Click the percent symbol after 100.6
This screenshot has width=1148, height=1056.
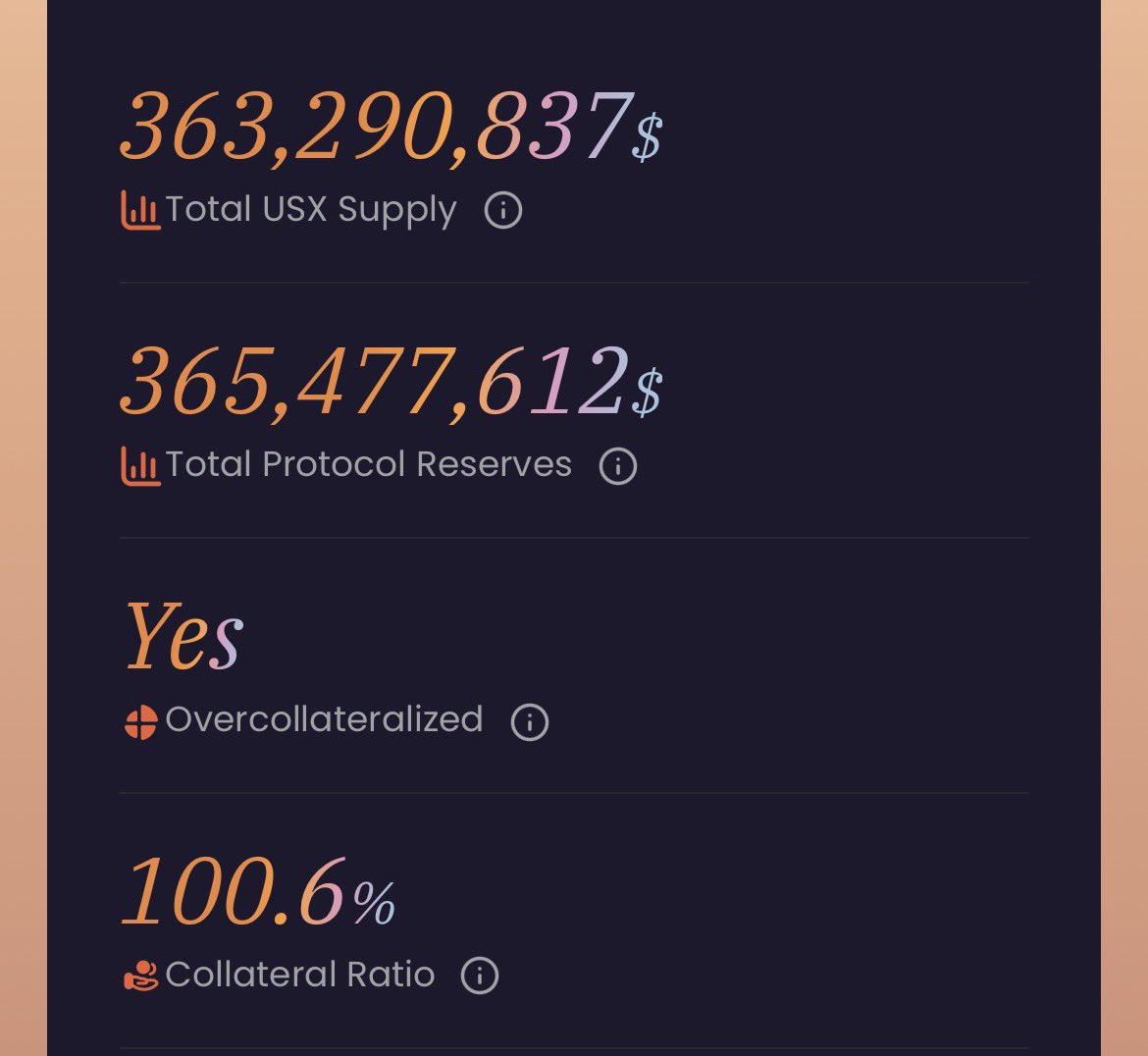(373, 903)
